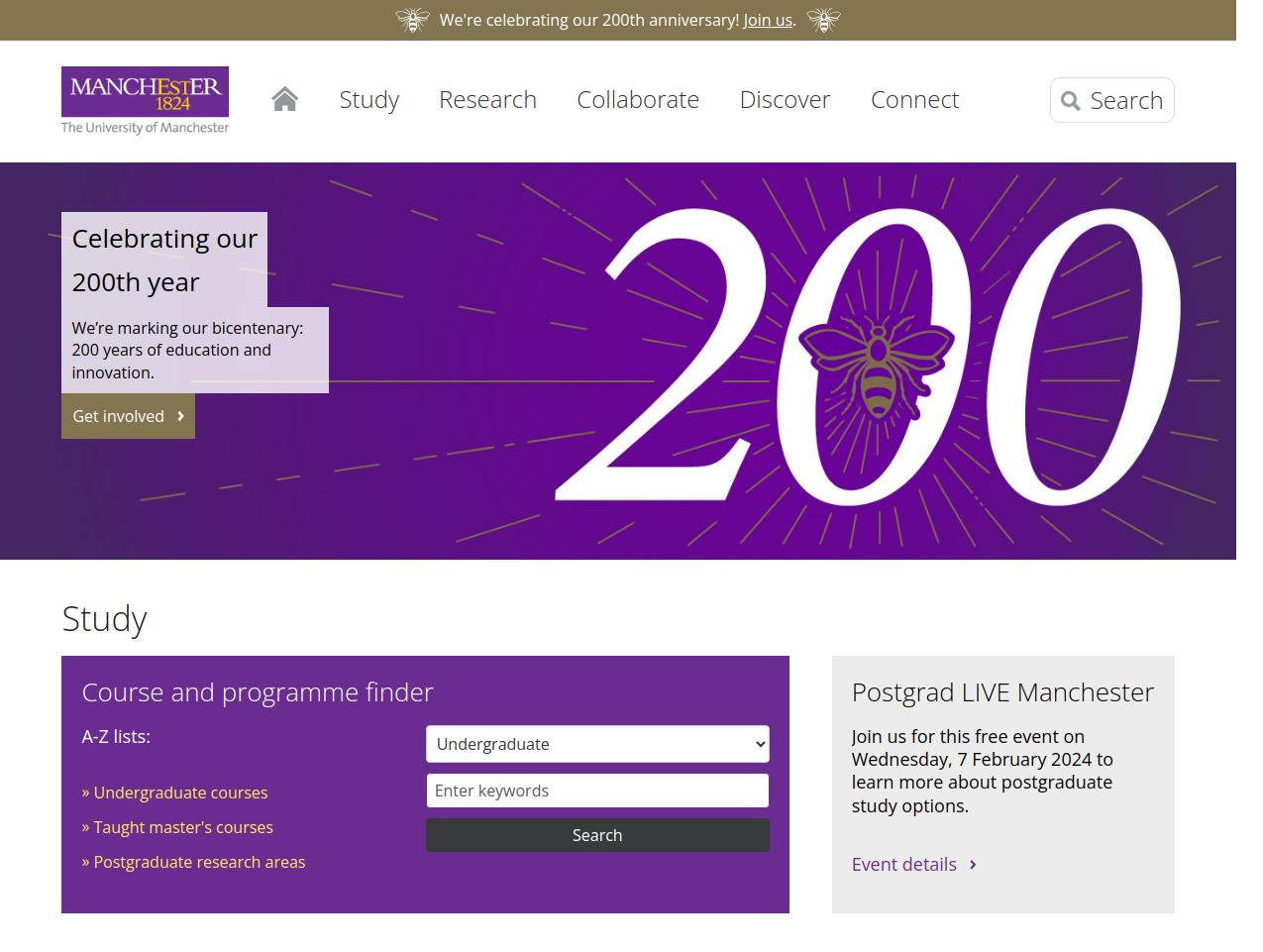Click the dark Search button in course finder
Image resolution: width=1263 pixels, height=952 pixels.
597,835
